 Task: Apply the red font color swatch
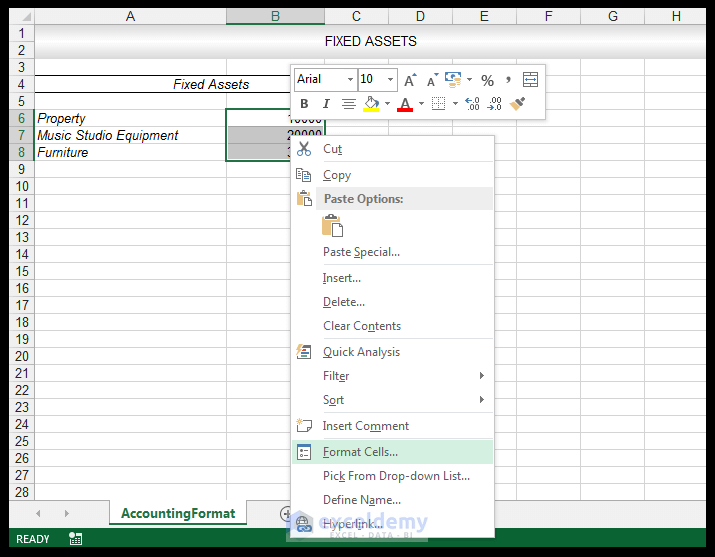(405, 104)
